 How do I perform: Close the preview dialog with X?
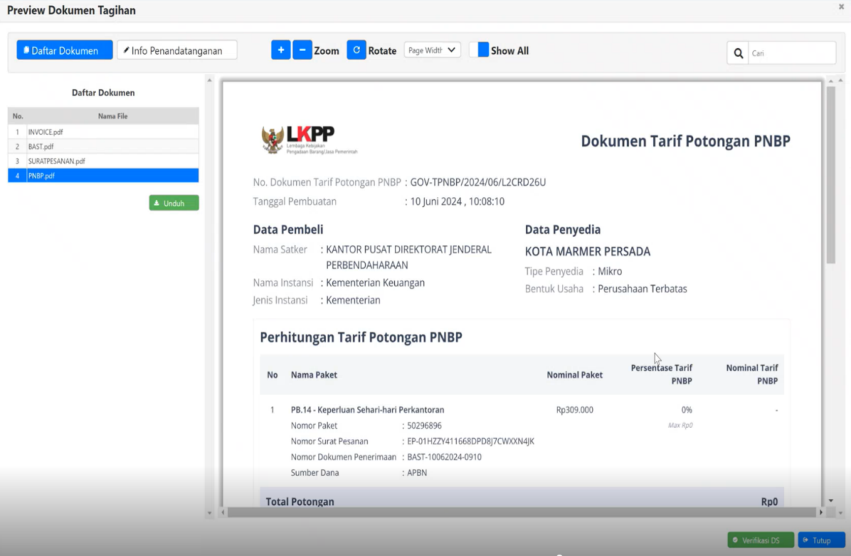841,7
